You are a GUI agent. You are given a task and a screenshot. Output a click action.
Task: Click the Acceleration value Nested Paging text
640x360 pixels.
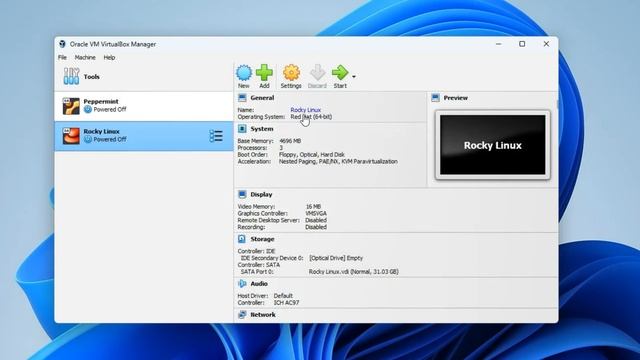tap(338, 162)
